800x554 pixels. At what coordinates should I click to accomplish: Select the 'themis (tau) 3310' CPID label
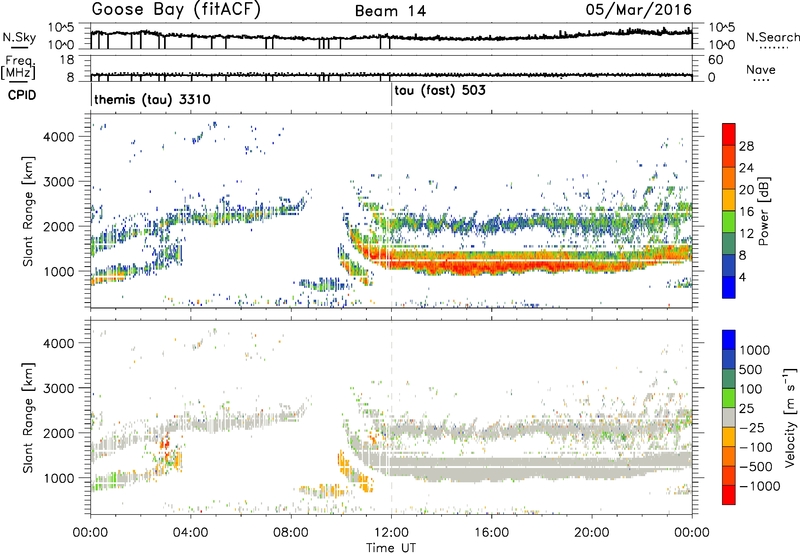tap(152, 99)
